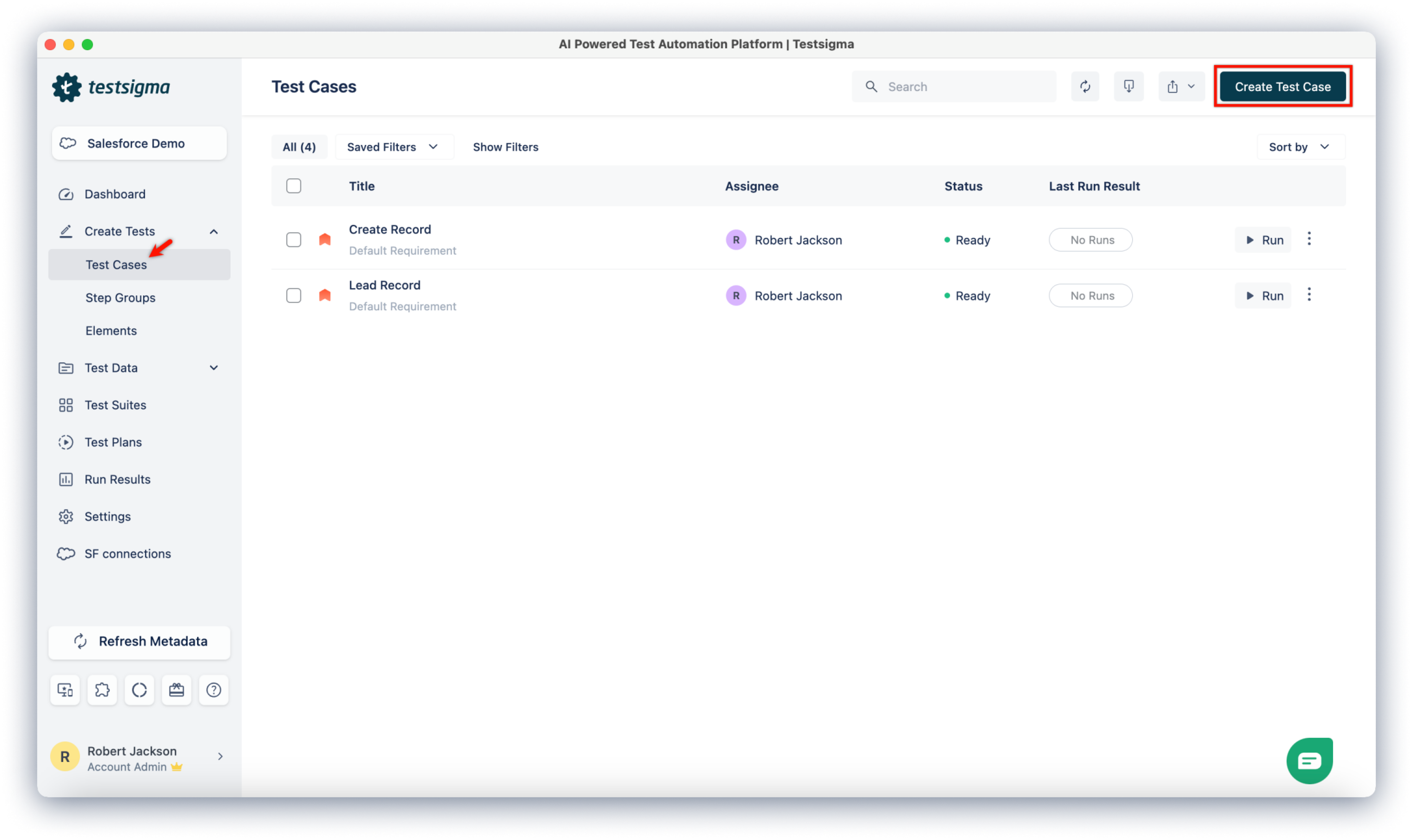This screenshot has width=1413, height=840.
Task: Select Test Cases in sidebar
Action: click(x=139, y=264)
